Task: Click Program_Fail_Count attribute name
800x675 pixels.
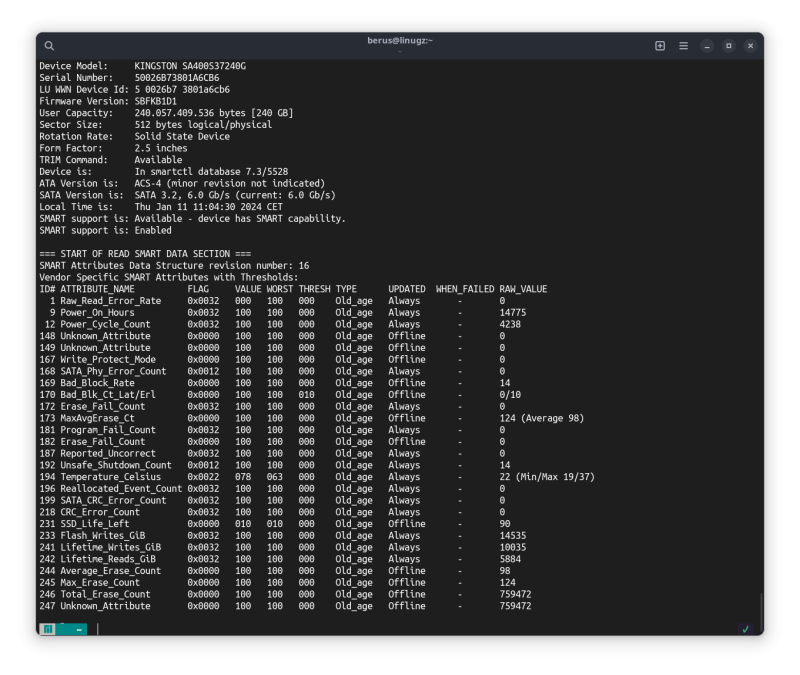Action: click(108, 430)
